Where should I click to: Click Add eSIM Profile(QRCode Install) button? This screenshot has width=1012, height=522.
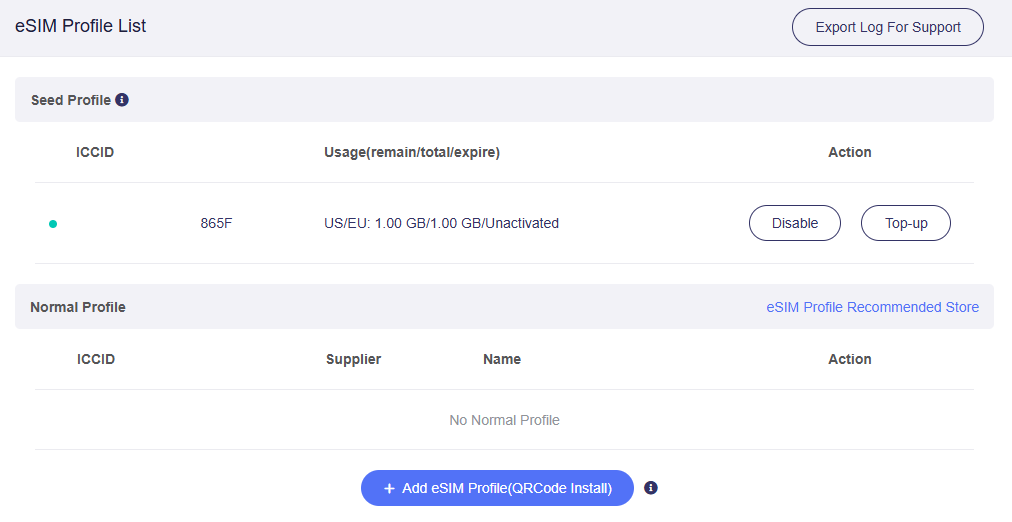click(497, 488)
